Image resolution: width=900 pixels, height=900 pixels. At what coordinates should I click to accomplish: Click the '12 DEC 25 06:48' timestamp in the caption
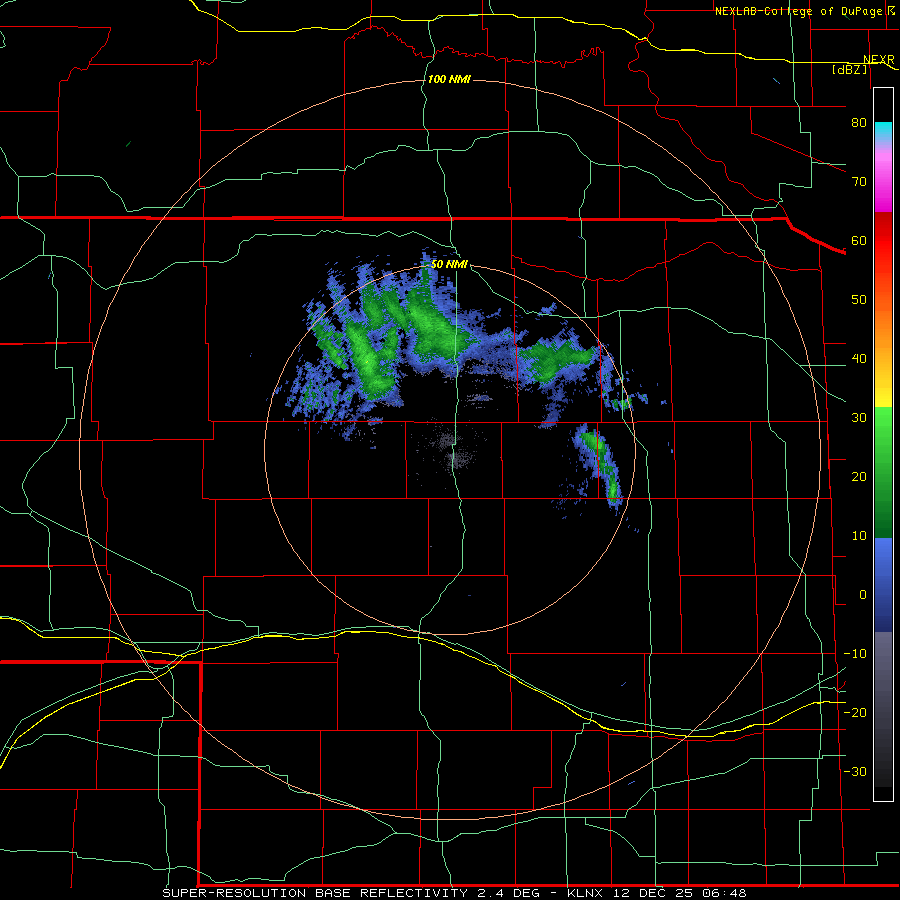tap(681, 893)
